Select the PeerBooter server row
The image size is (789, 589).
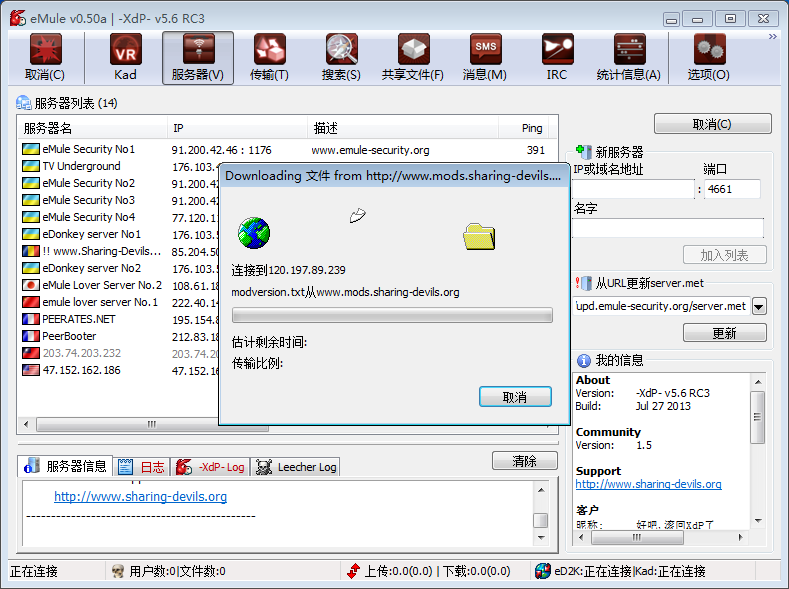pos(119,336)
